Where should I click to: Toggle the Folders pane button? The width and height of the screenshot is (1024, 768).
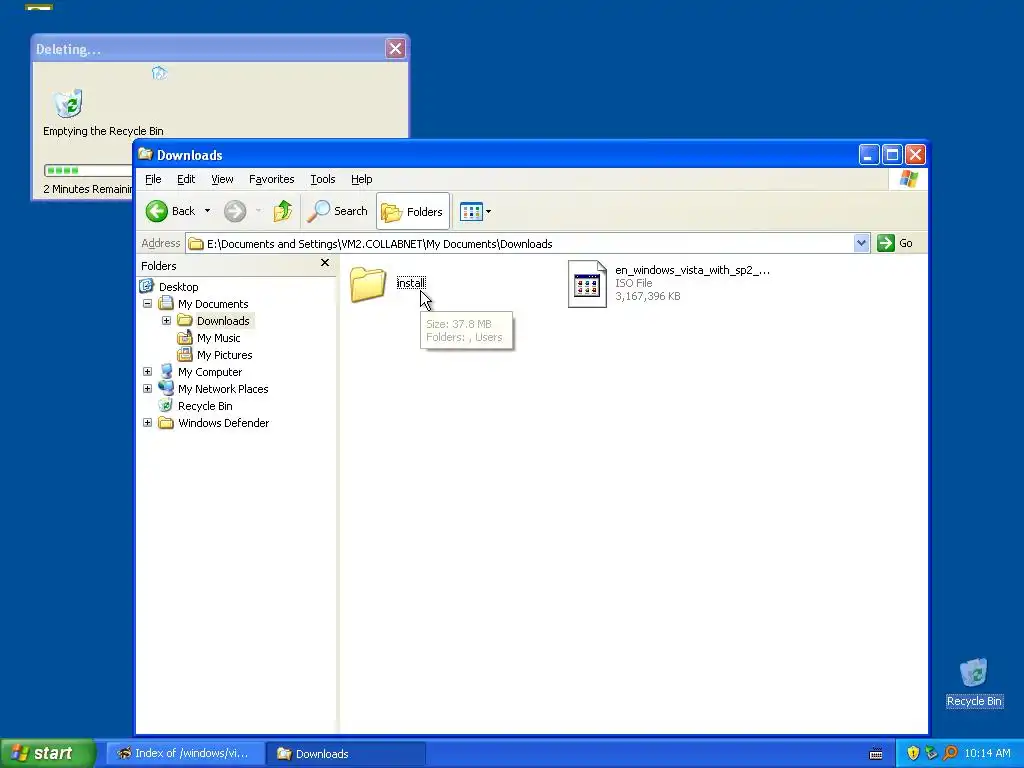click(413, 211)
